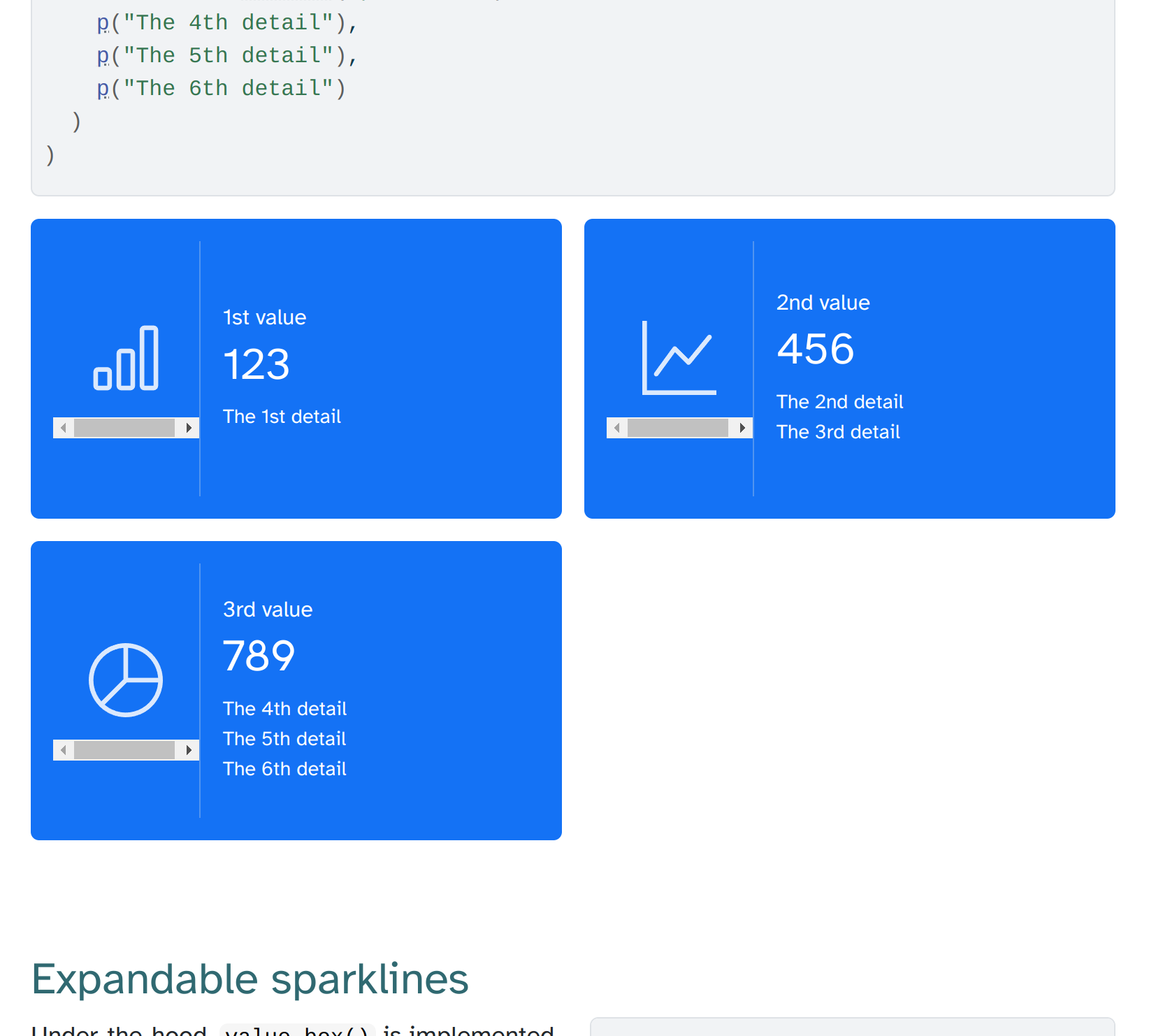
Task: Click the p function link for 4th detail code
Action: pos(103,23)
